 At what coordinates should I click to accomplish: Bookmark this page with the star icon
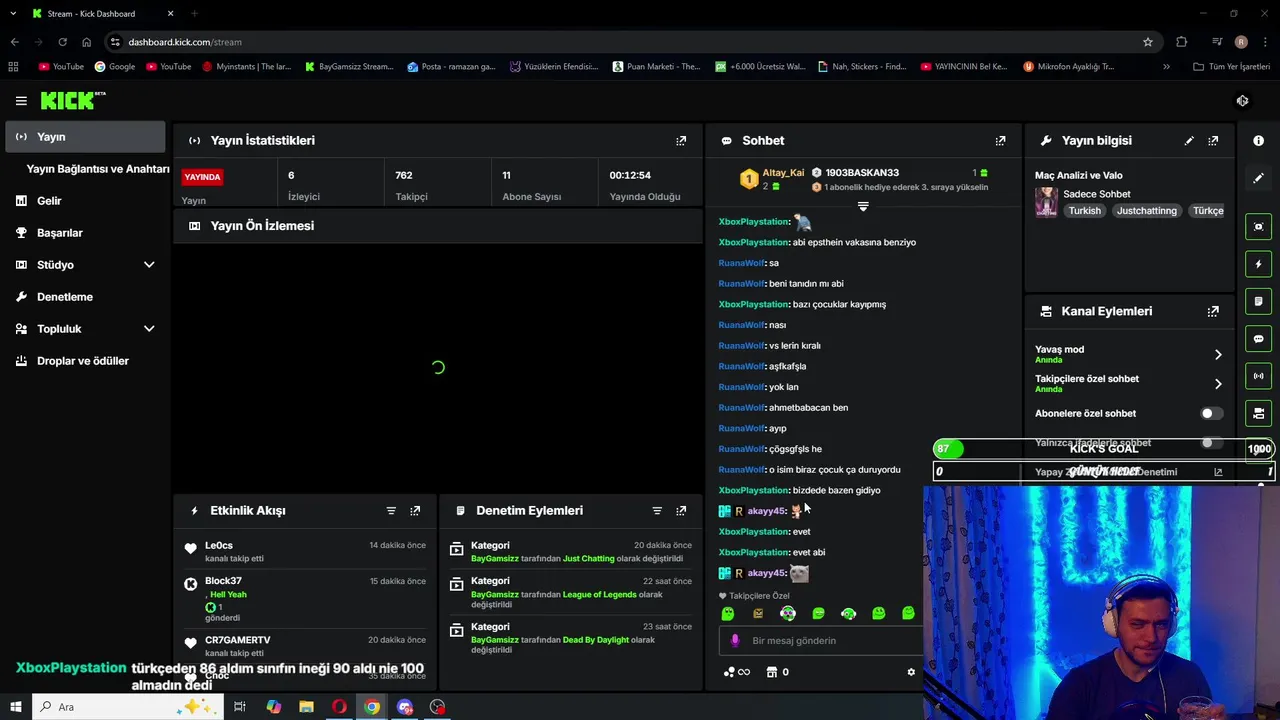(x=1148, y=42)
